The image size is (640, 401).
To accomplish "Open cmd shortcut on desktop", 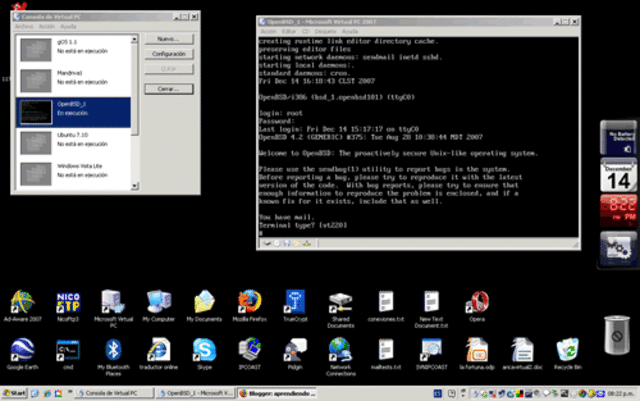I will pyautogui.click(x=68, y=354).
